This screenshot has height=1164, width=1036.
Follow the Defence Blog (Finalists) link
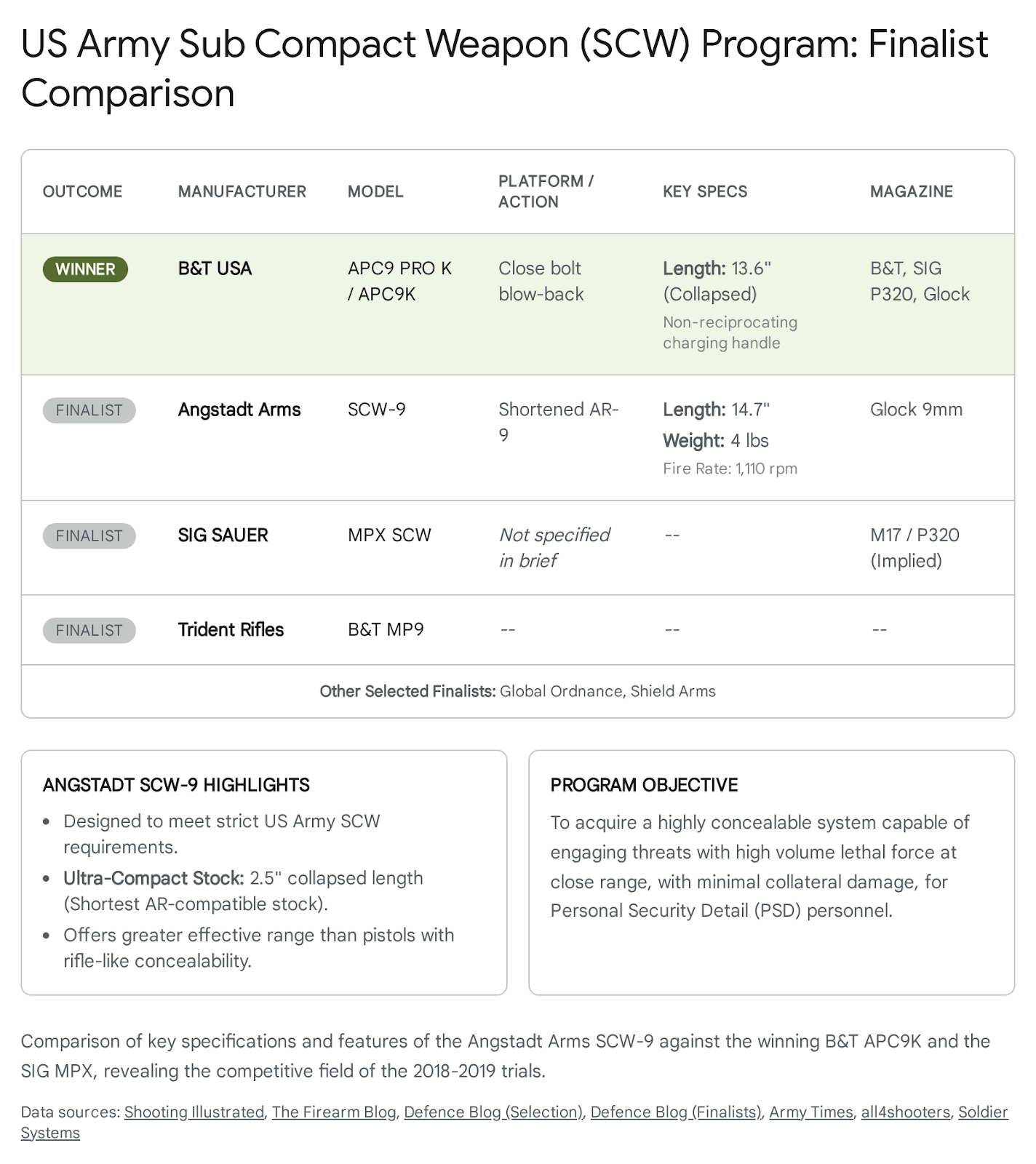[676, 1112]
